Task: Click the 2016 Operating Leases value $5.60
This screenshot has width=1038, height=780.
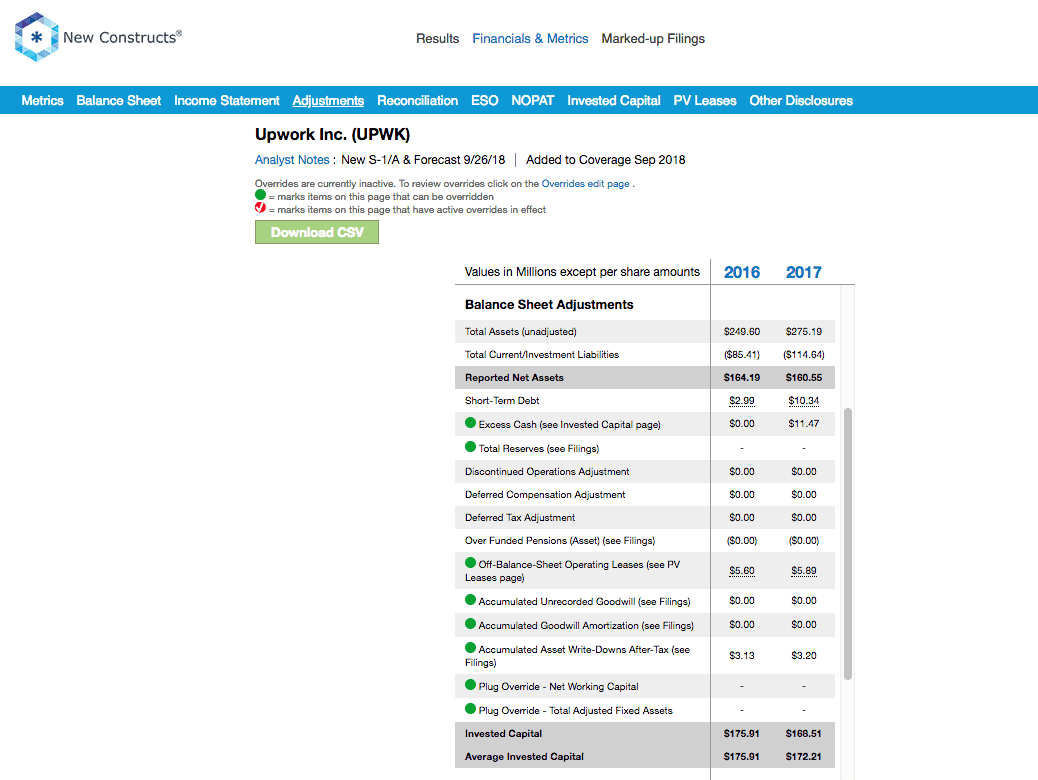Action: 742,571
